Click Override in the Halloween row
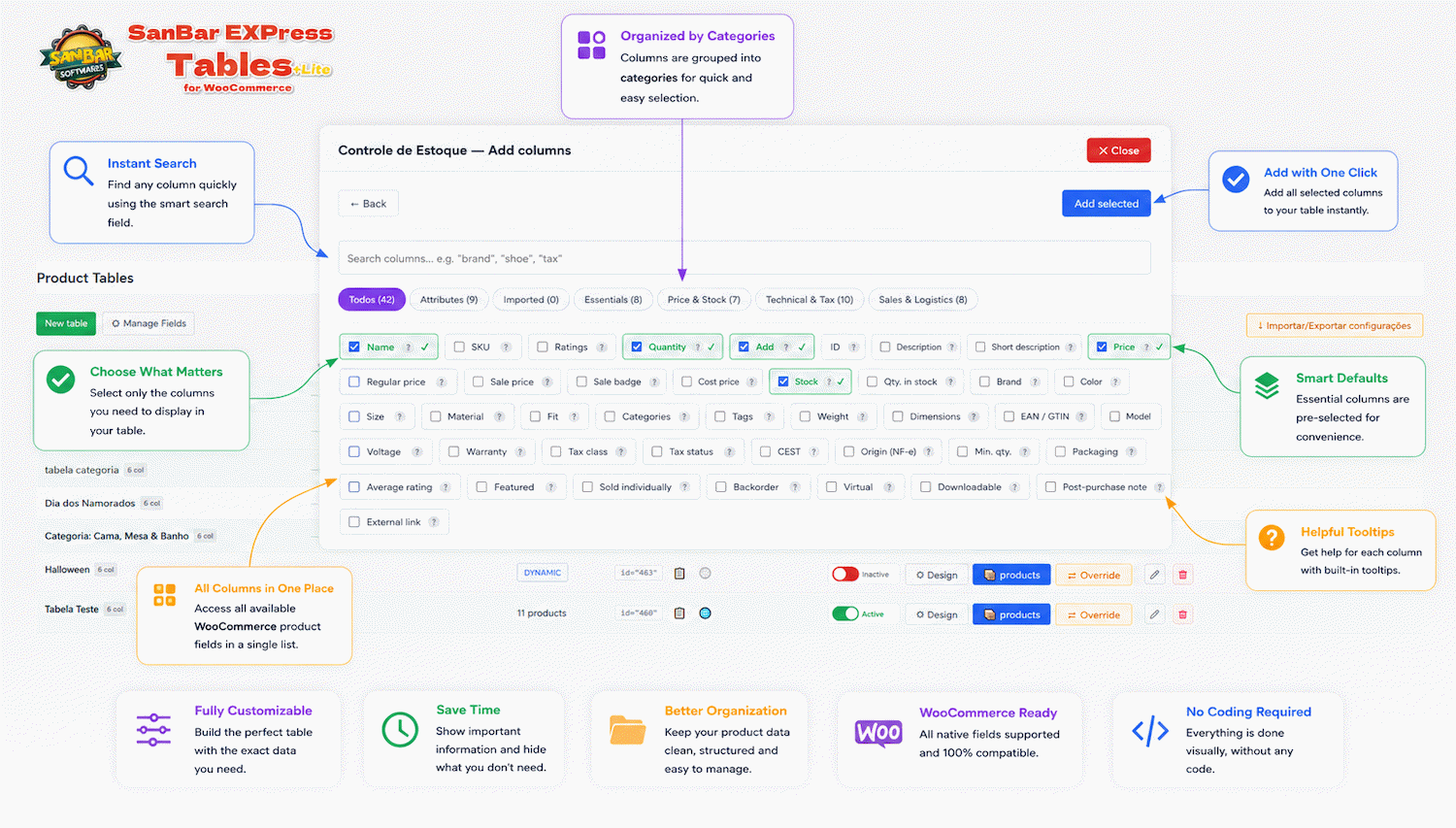The image size is (1456, 828). (1094, 575)
